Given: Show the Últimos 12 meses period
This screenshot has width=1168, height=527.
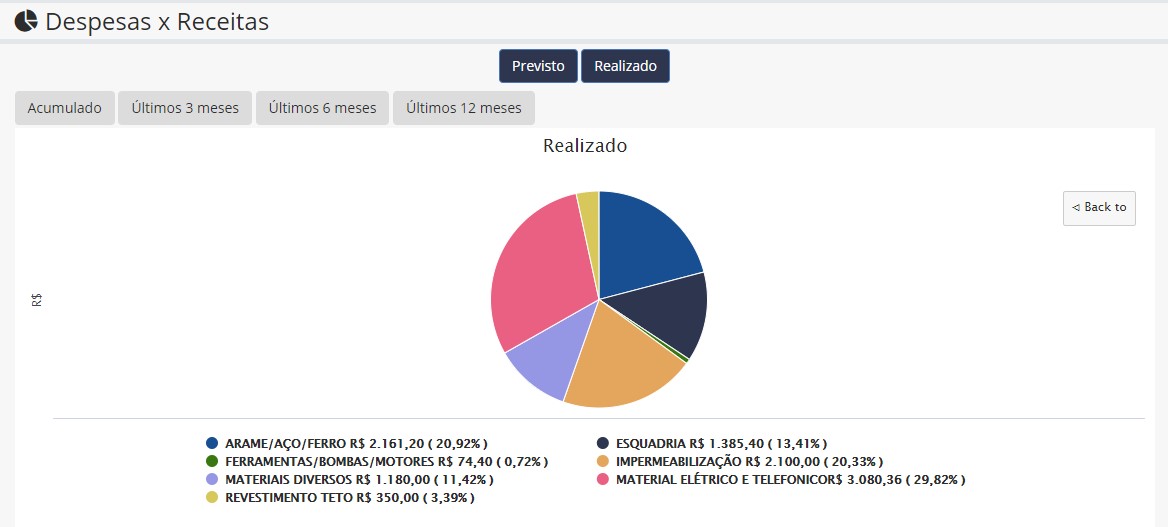Looking at the screenshot, I should click(463, 108).
